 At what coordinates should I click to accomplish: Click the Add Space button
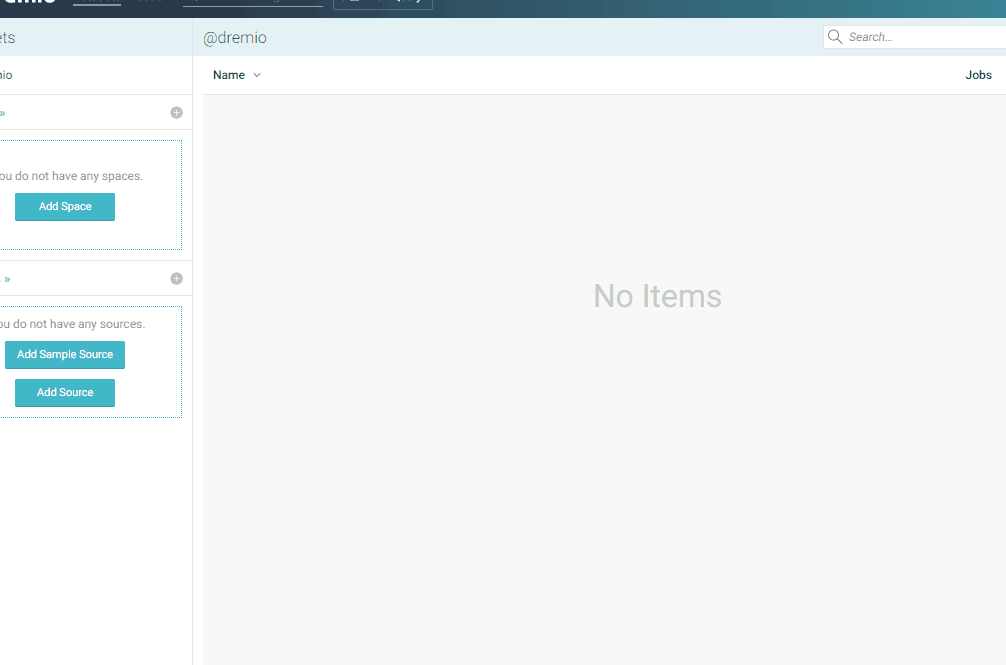click(x=65, y=206)
